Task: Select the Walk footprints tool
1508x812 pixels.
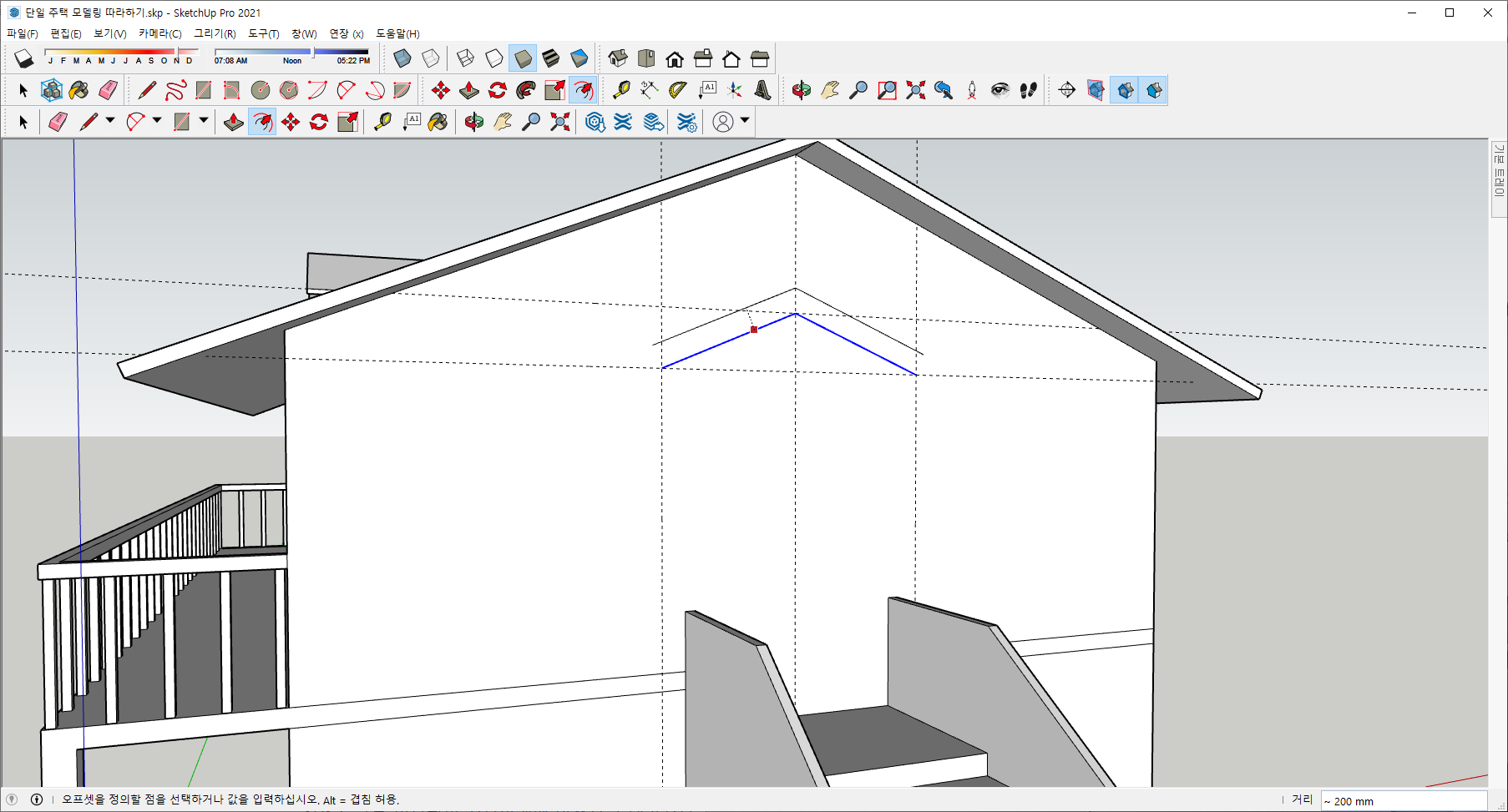Action: pyautogui.click(x=1029, y=90)
